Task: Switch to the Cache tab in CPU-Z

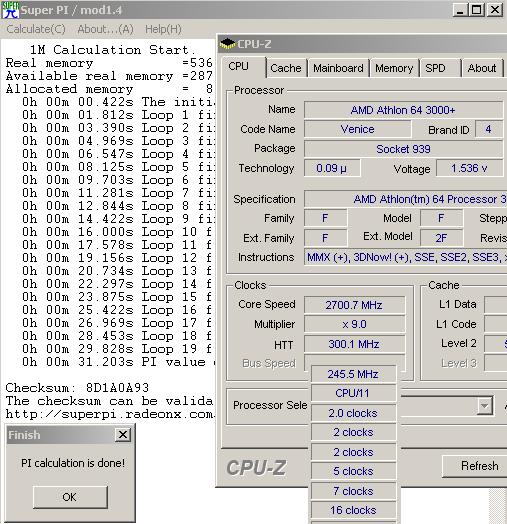Action: (x=286, y=68)
